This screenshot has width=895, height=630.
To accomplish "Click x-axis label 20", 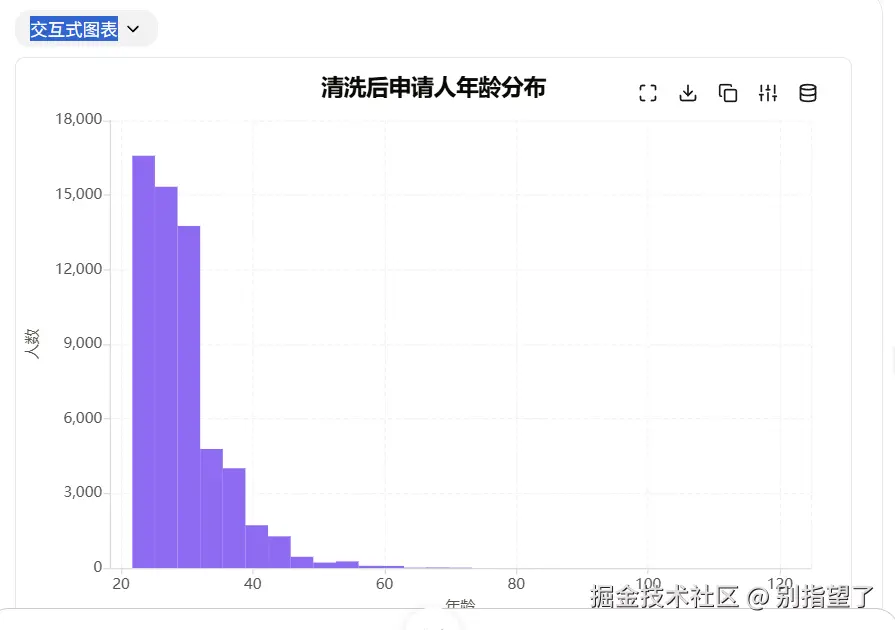I will point(121,584).
